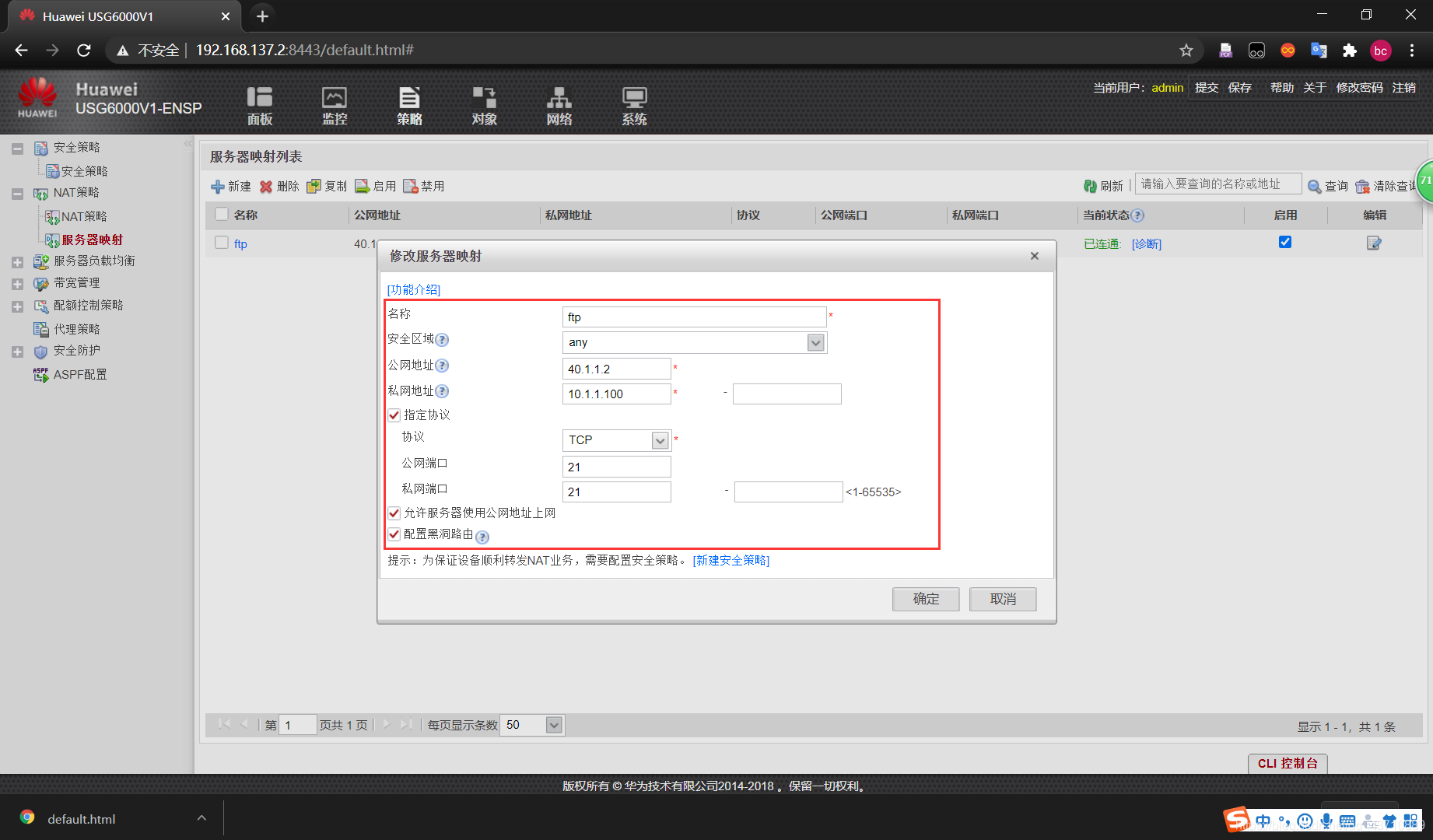This screenshot has width=1433, height=840.
Task: Open Google Translate extension icon
Action: tap(1319, 51)
